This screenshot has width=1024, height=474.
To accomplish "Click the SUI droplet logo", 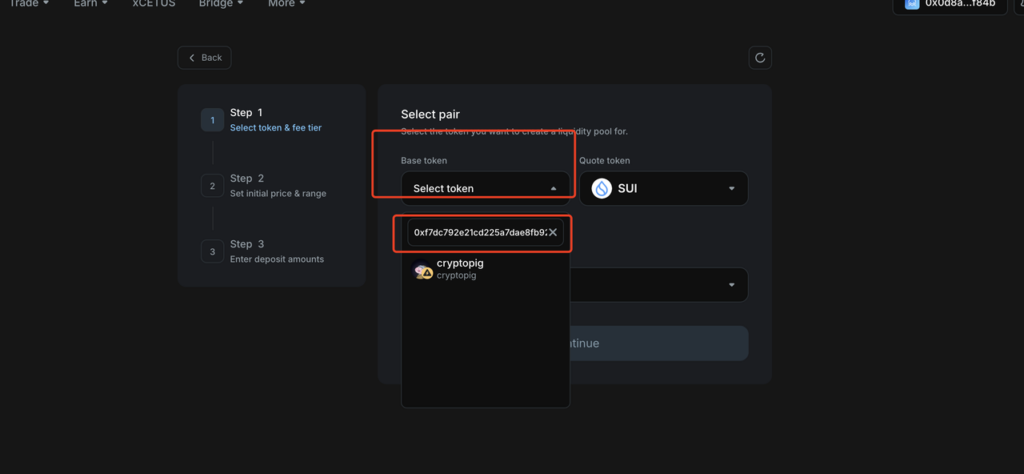I will [601, 189].
